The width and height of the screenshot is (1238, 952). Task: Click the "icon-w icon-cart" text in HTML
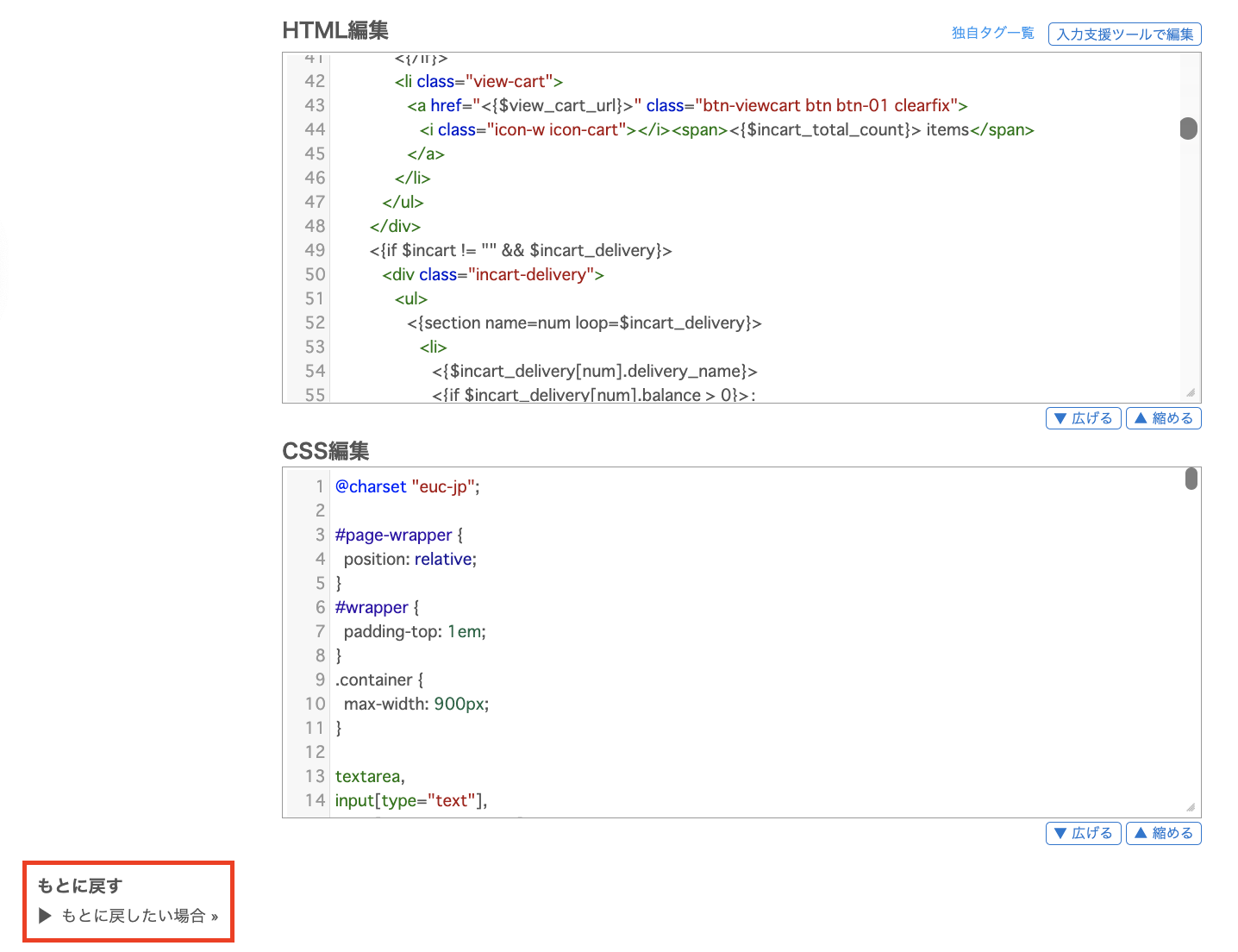point(556,130)
